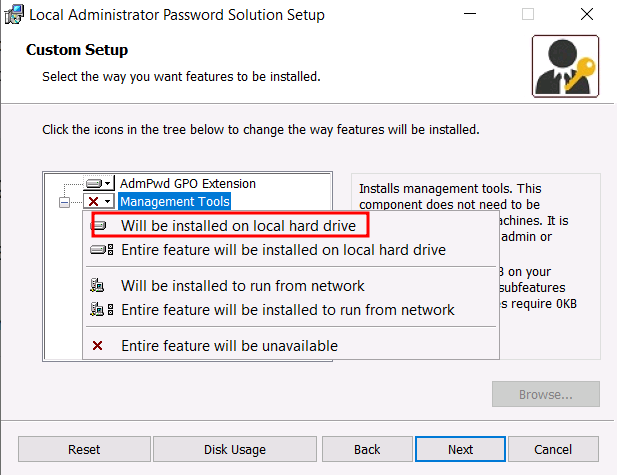Go Back to previous setup page
This screenshot has width=617, height=475.
(367, 449)
